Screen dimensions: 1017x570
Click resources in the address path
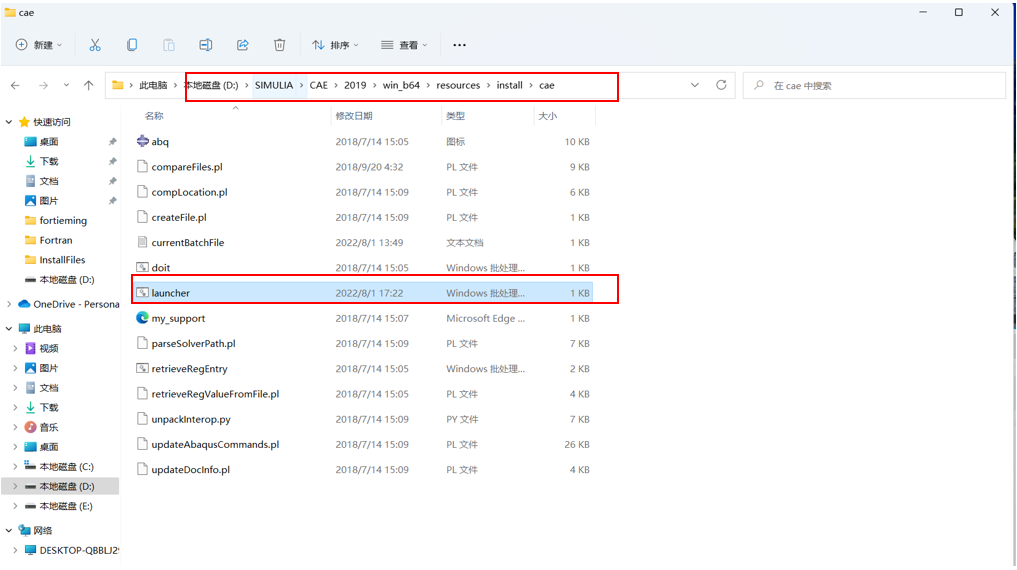tap(458, 85)
